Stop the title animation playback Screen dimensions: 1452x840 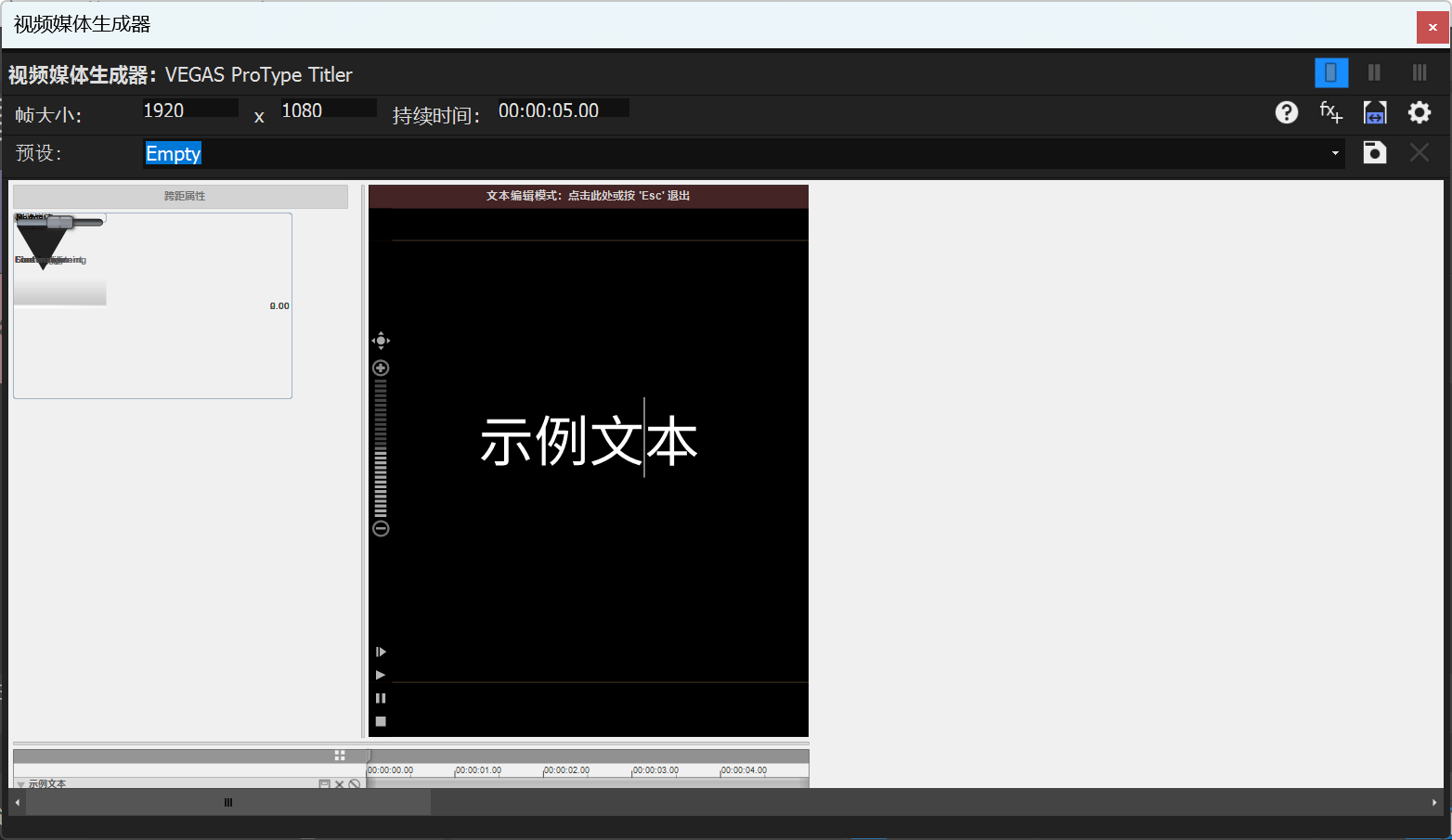pyautogui.click(x=381, y=721)
